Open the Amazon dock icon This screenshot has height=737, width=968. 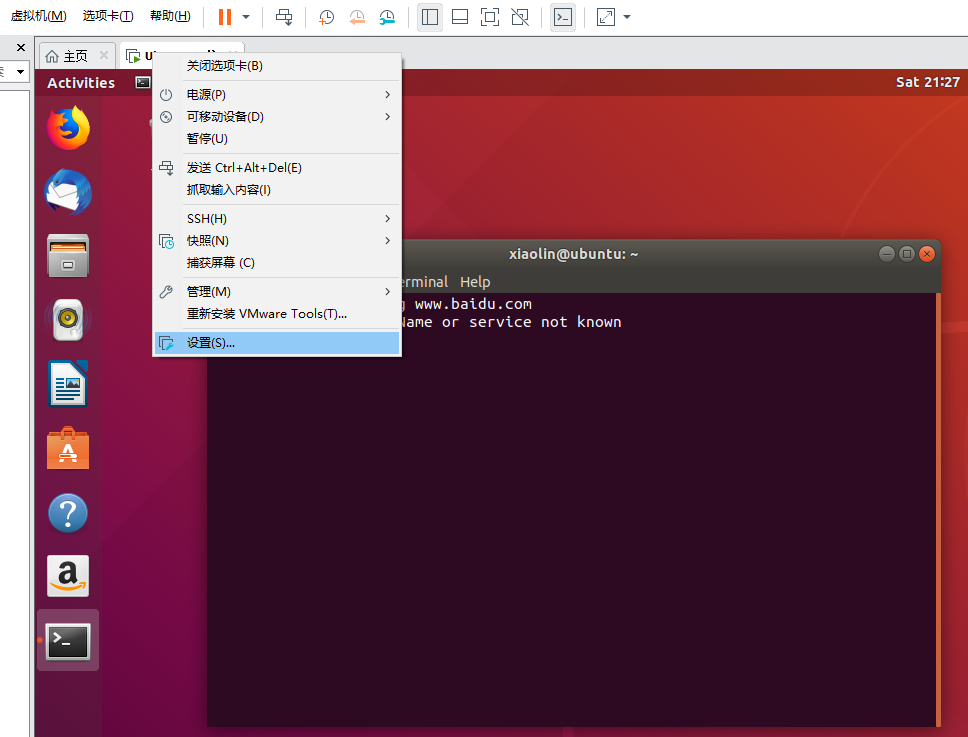pyautogui.click(x=68, y=576)
